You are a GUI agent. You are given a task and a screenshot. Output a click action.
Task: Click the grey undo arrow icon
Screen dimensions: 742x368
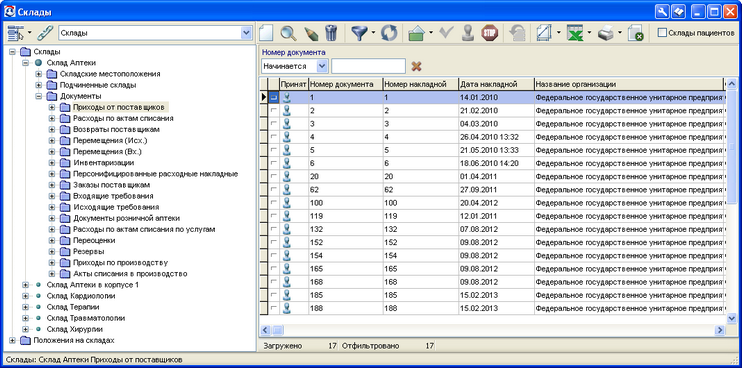click(518, 33)
